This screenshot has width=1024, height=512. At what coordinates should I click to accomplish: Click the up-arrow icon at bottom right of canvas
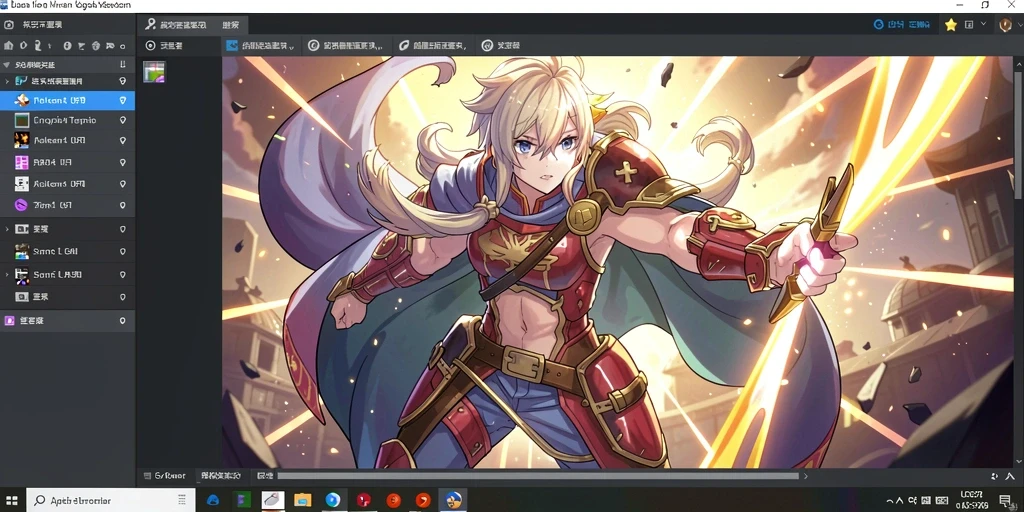click(1008, 477)
